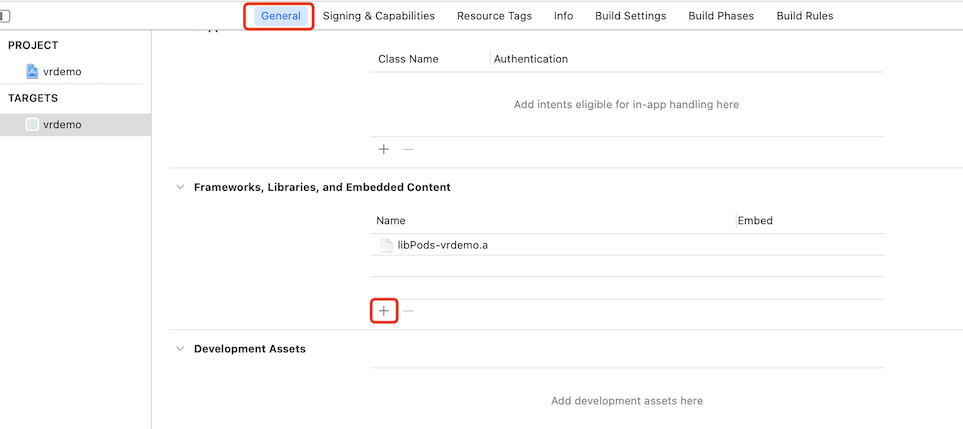
Task: Select vrdemo project icon in sidebar
Action: pyautogui.click(x=33, y=72)
